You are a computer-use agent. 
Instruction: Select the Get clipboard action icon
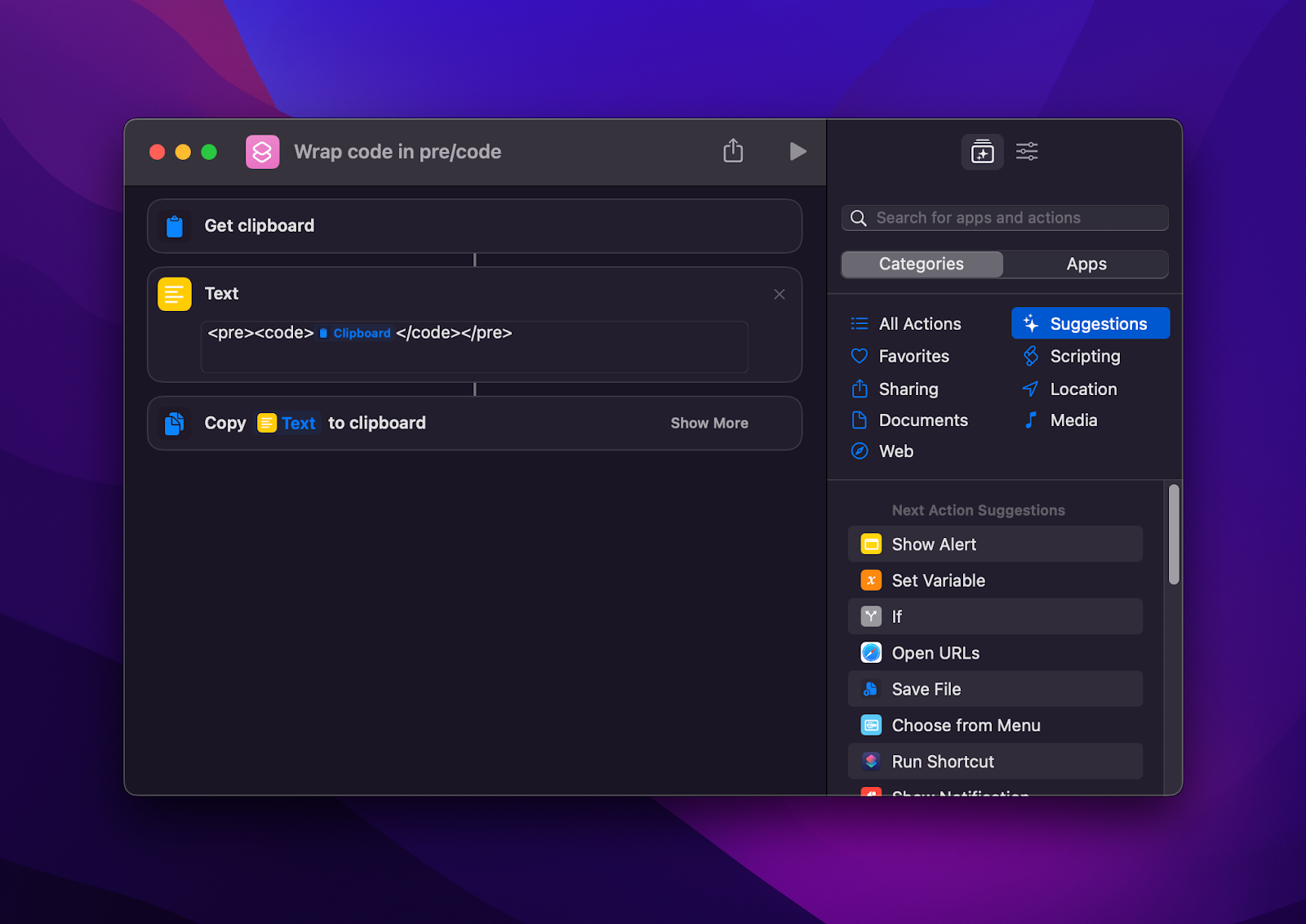tap(175, 226)
